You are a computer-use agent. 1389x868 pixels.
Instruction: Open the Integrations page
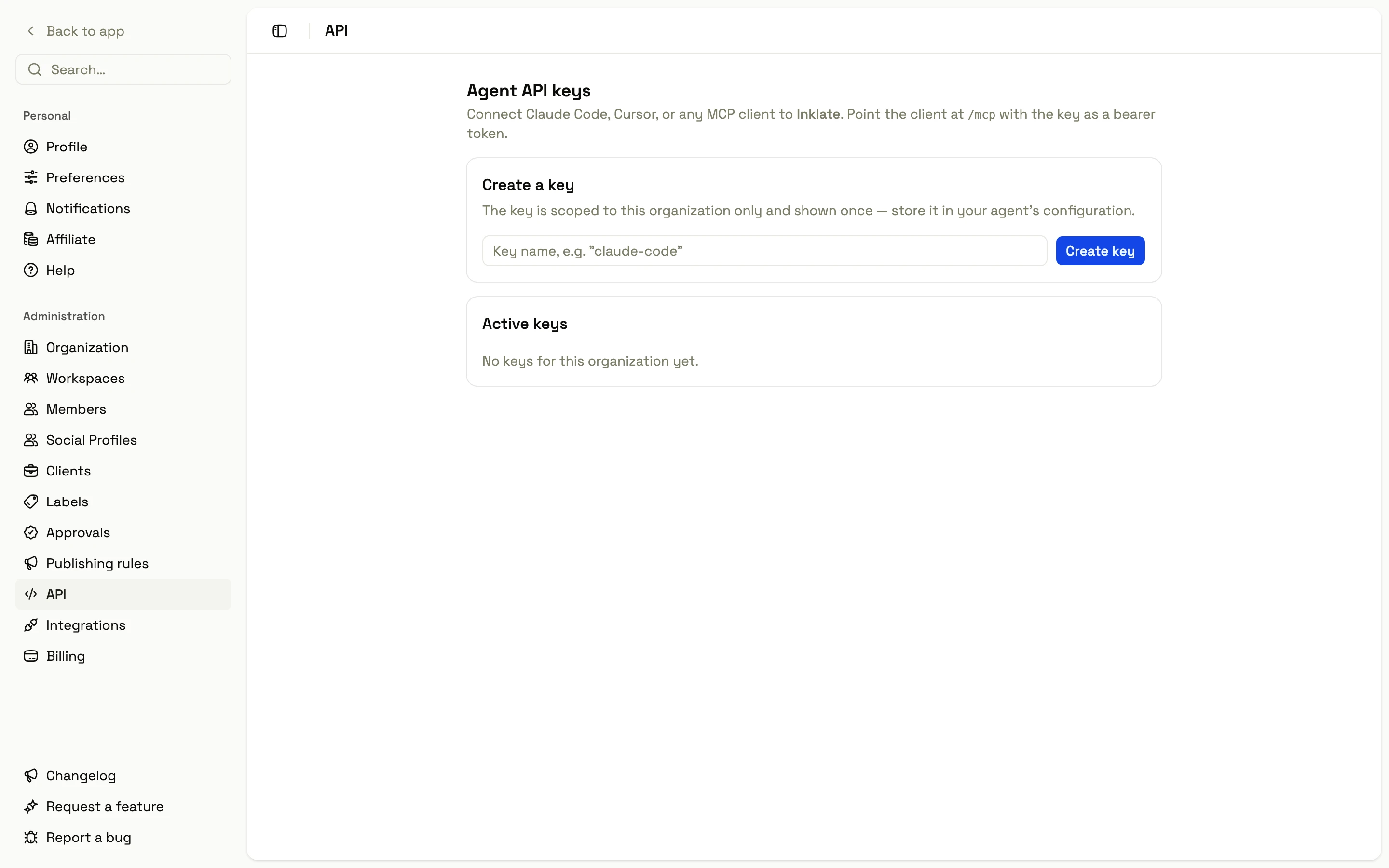pyautogui.click(x=123, y=625)
